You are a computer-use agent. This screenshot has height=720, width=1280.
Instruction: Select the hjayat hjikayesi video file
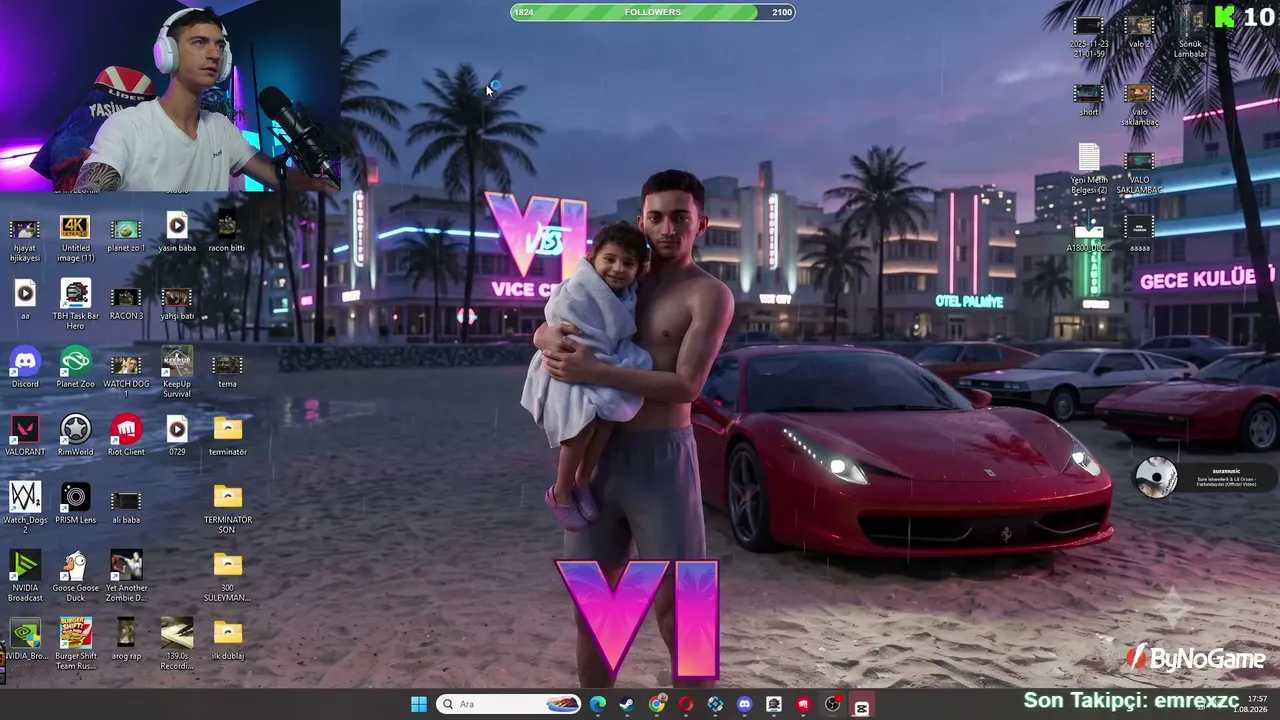(25, 240)
